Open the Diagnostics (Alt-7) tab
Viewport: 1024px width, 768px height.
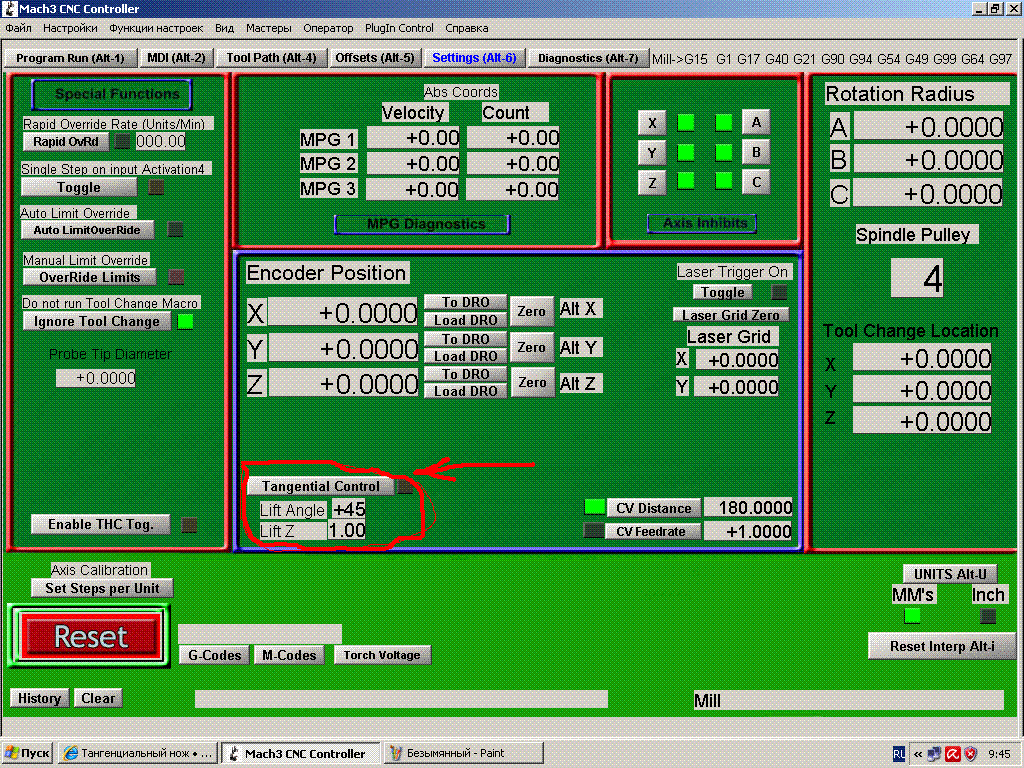[588, 58]
